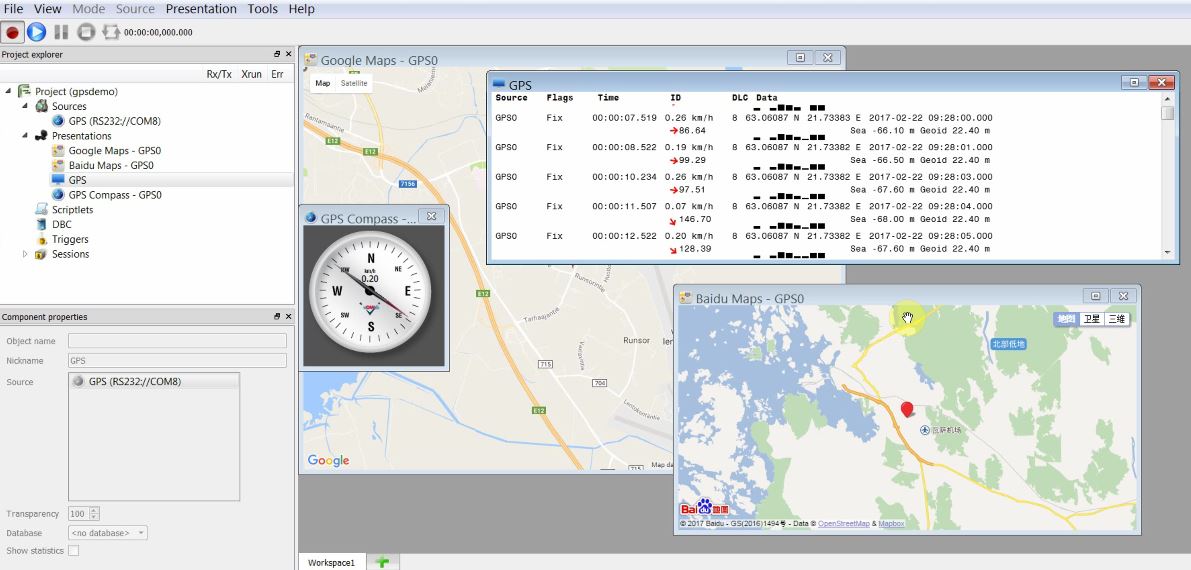Open the Presentation menu

(201, 9)
